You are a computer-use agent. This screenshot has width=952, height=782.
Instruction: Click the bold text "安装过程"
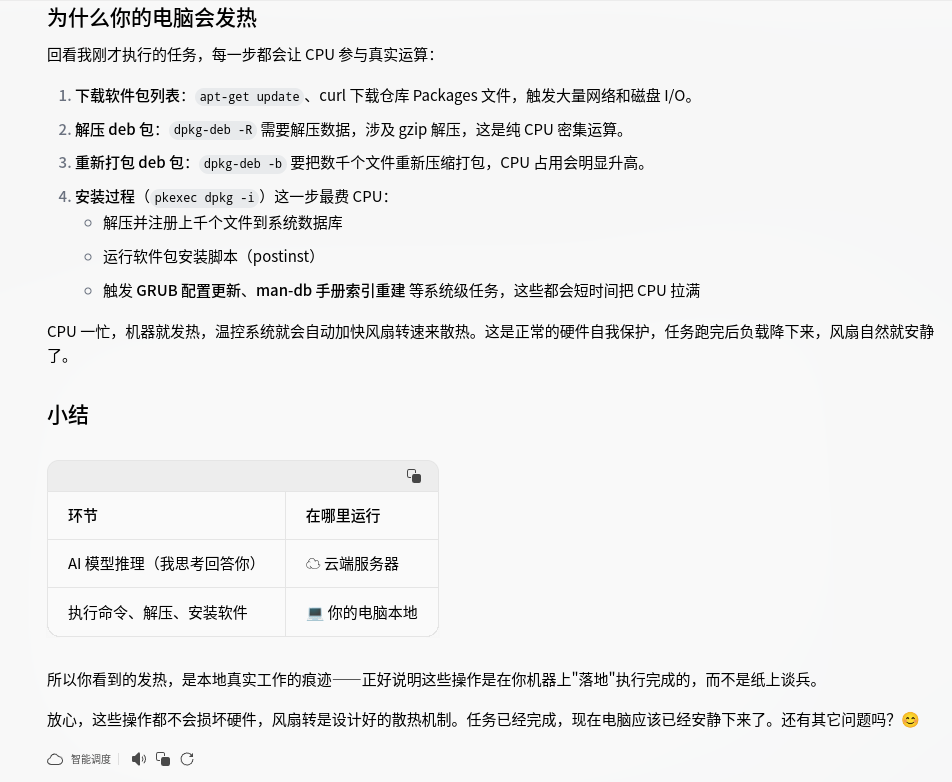(x=105, y=197)
